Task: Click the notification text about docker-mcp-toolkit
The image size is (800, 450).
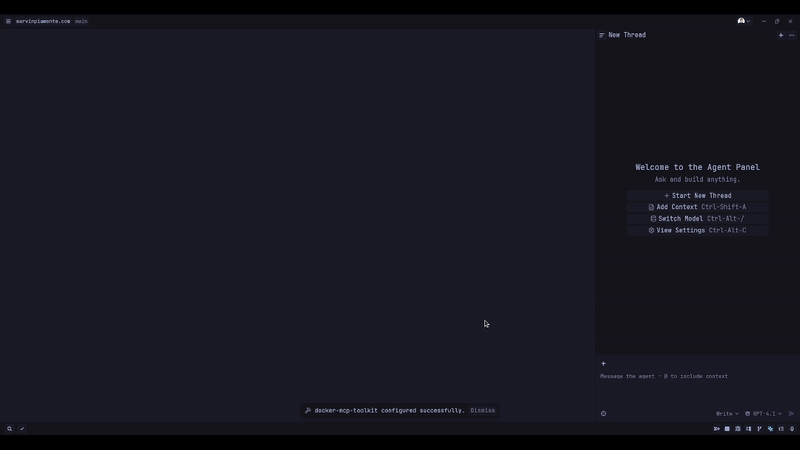Action: tap(390, 411)
